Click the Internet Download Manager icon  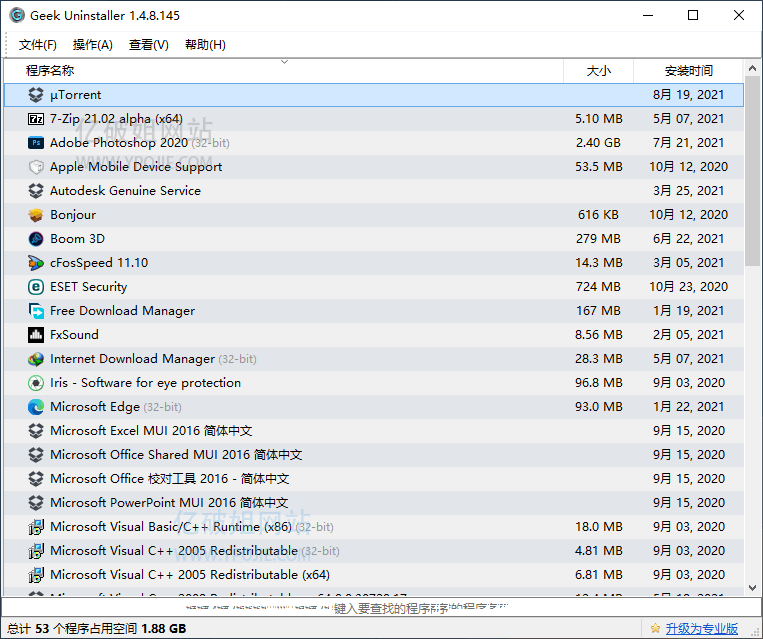coord(36,359)
